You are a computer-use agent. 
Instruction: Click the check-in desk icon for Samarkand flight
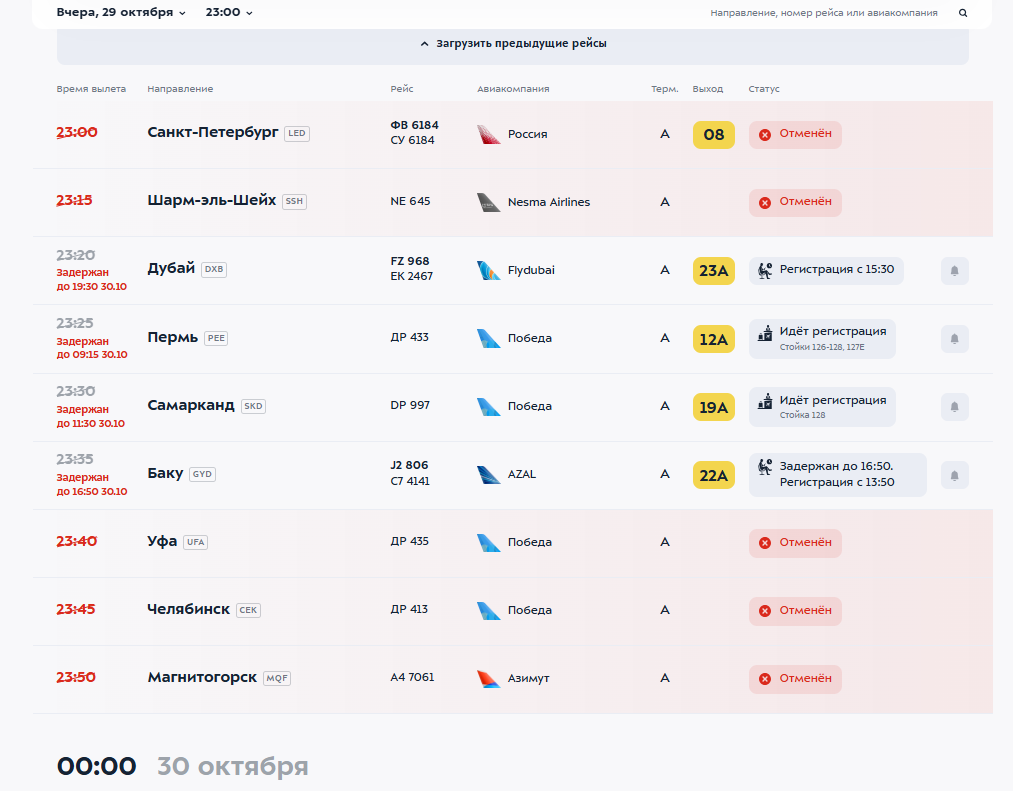click(x=765, y=401)
